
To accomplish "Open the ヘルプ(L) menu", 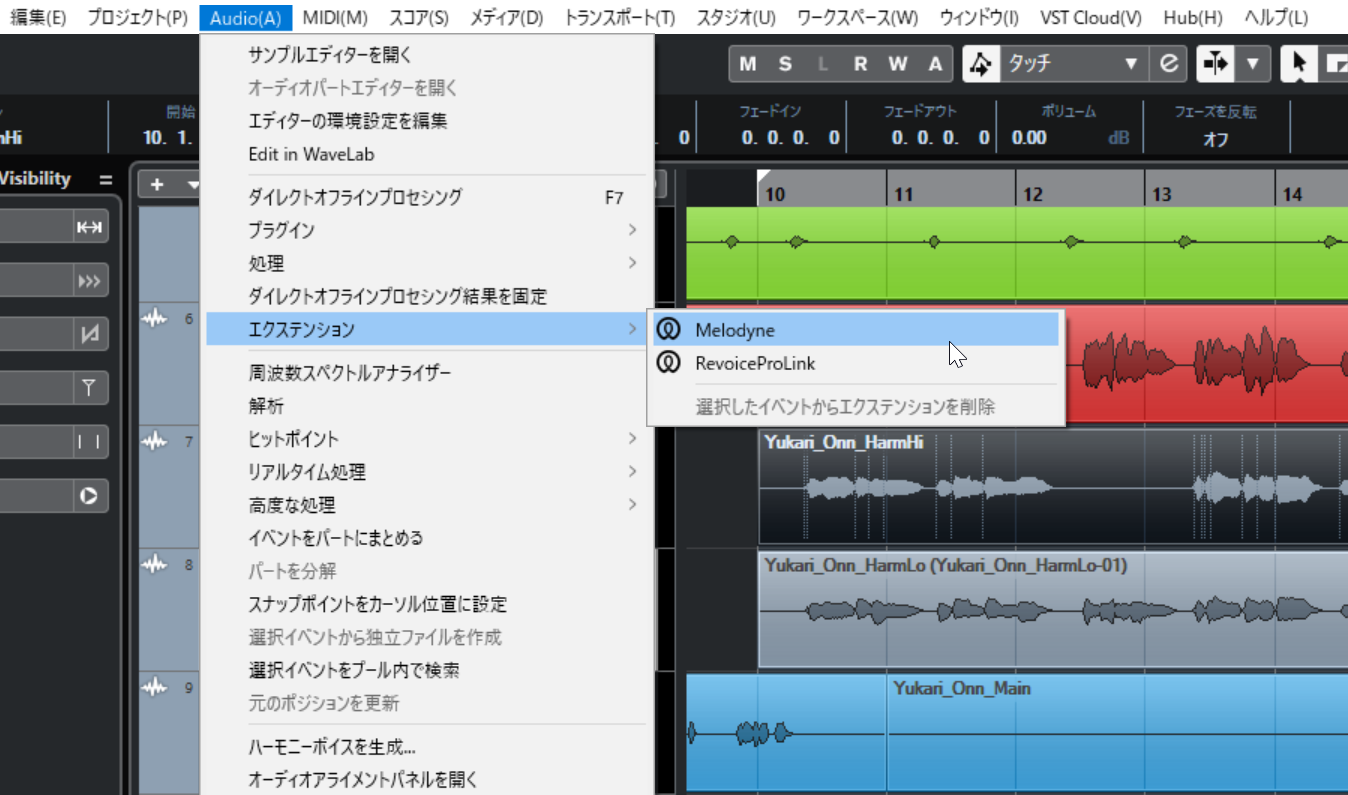I will coord(1275,17).
